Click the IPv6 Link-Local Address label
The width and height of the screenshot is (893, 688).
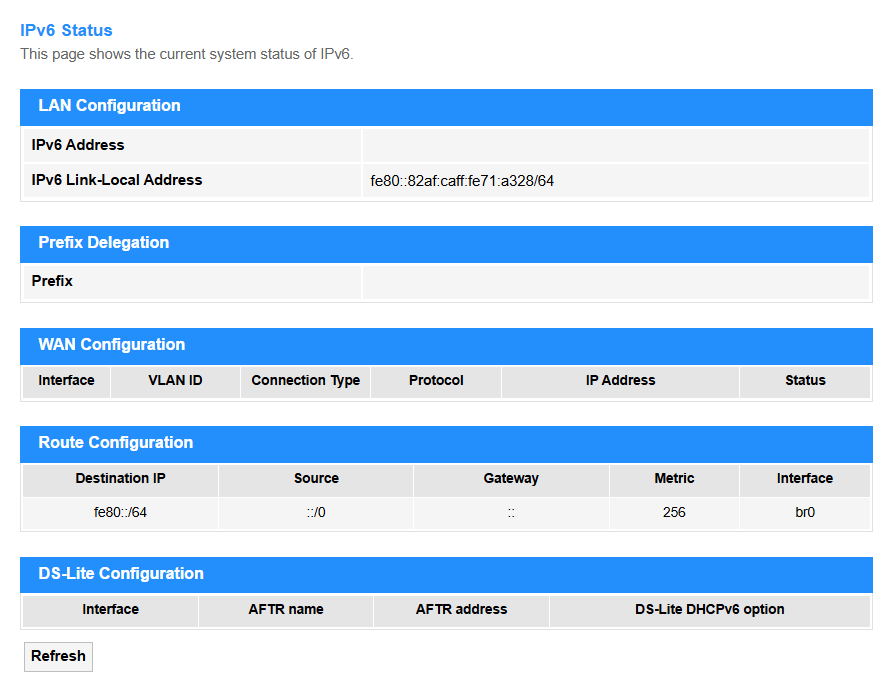[x=117, y=180]
